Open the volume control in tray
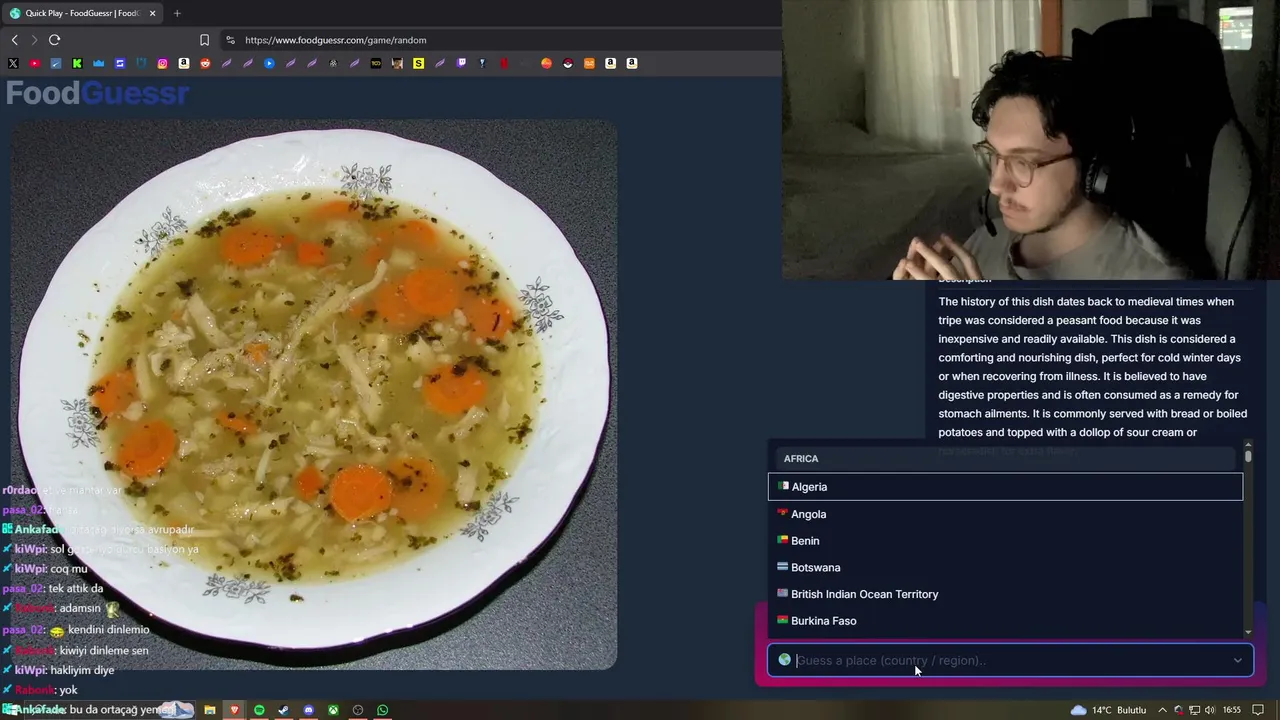Viewport: 1280px width, 720px height. 1211,710
